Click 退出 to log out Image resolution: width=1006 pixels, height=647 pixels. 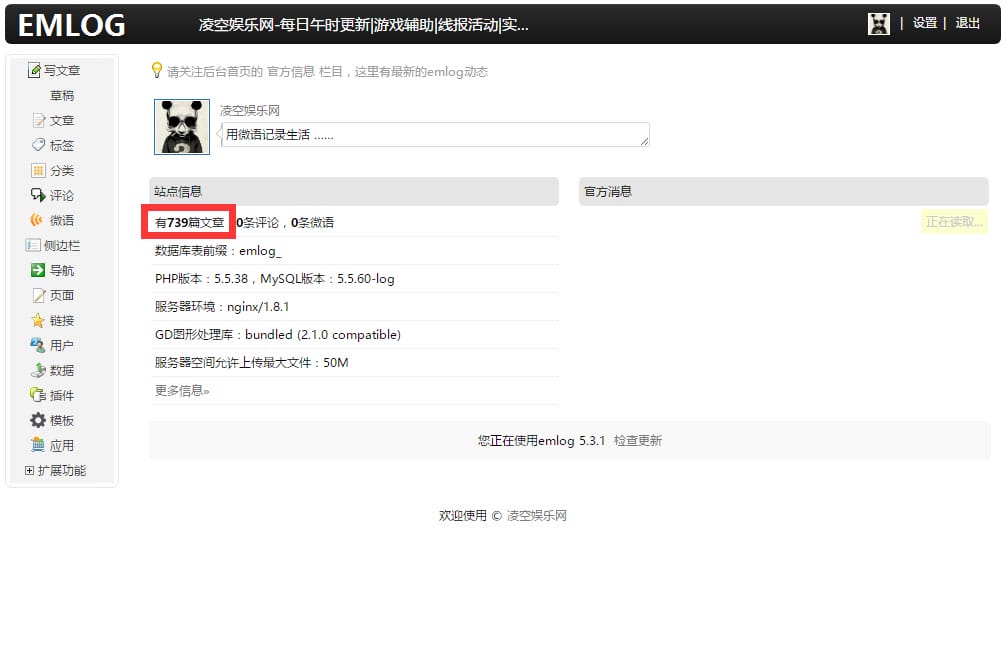966,23
